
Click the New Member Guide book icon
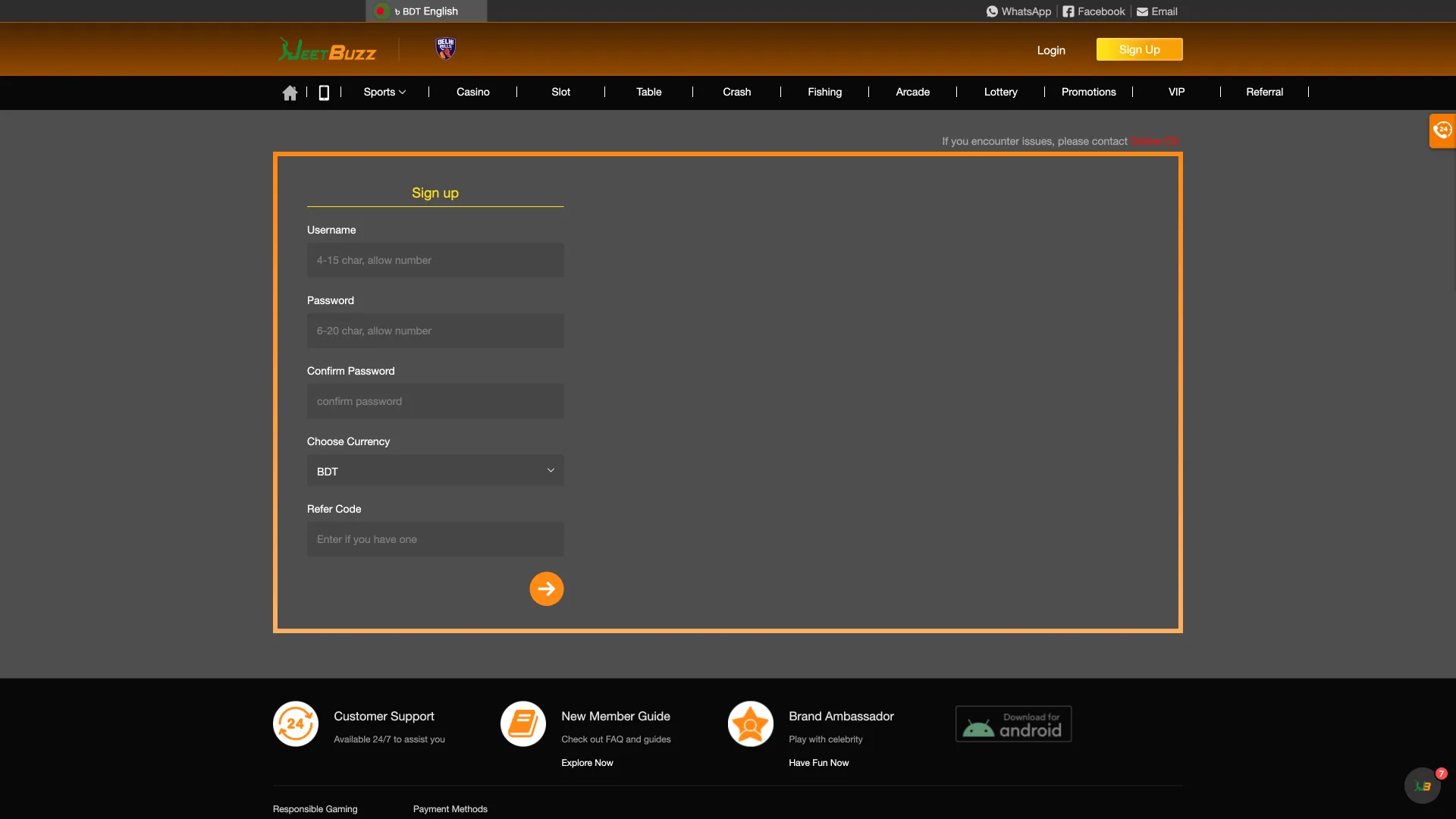(x=523, y=723)
